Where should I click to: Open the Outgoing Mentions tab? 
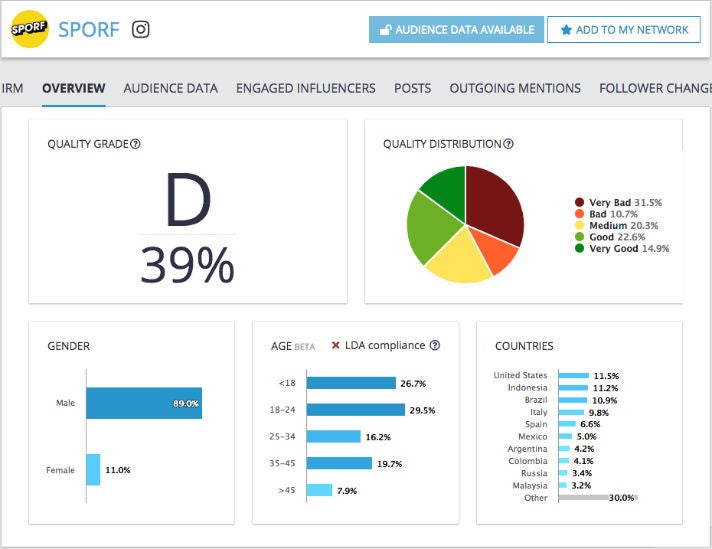[x=515, y=88]
